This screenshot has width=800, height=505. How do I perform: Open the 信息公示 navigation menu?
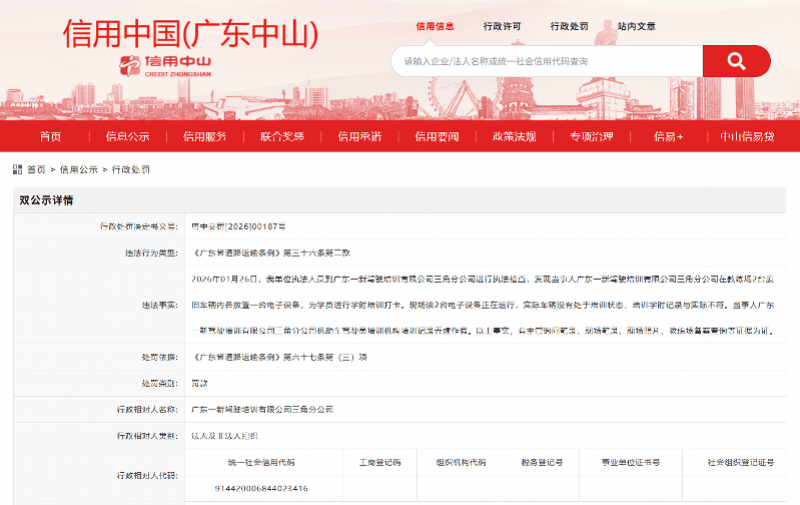[x=128, y=136]
